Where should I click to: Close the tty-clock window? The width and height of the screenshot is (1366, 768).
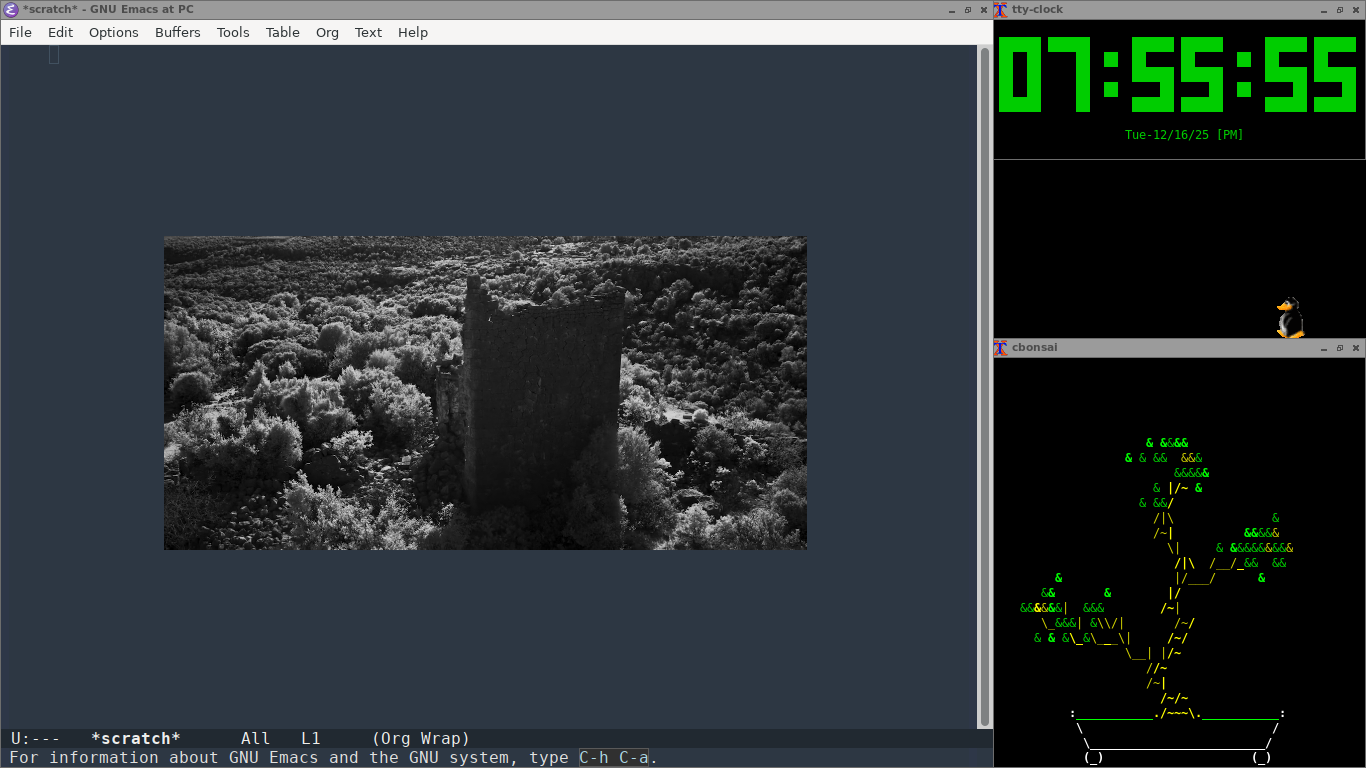tap(1355, 10)
